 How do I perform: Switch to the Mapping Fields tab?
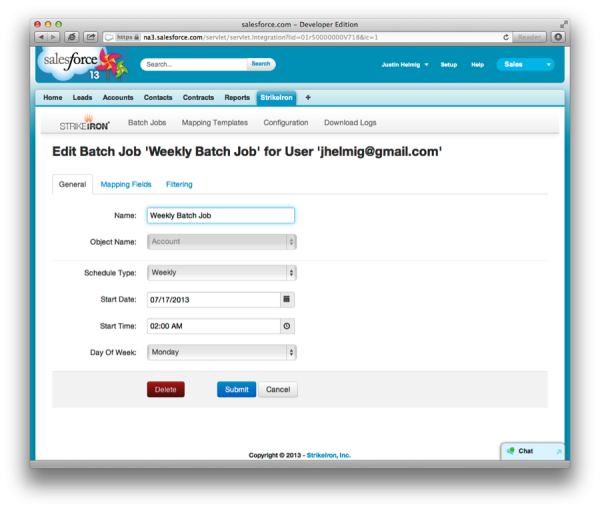click(126, 184)
